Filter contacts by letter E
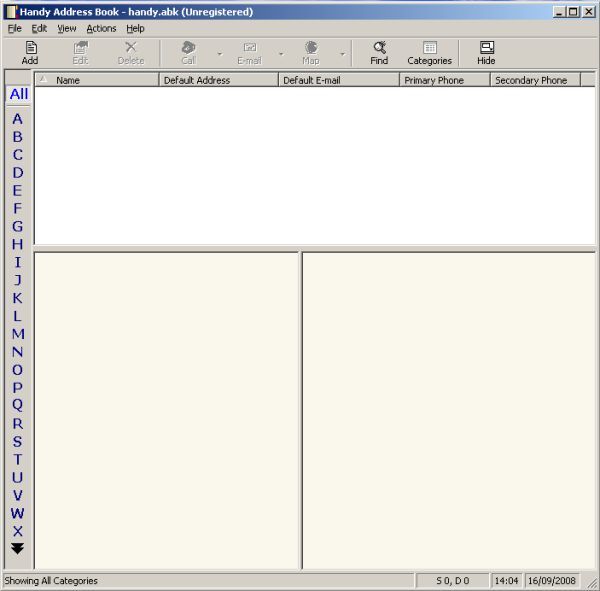The height and width of the screenshot is (591, 600). pos(18,191)
